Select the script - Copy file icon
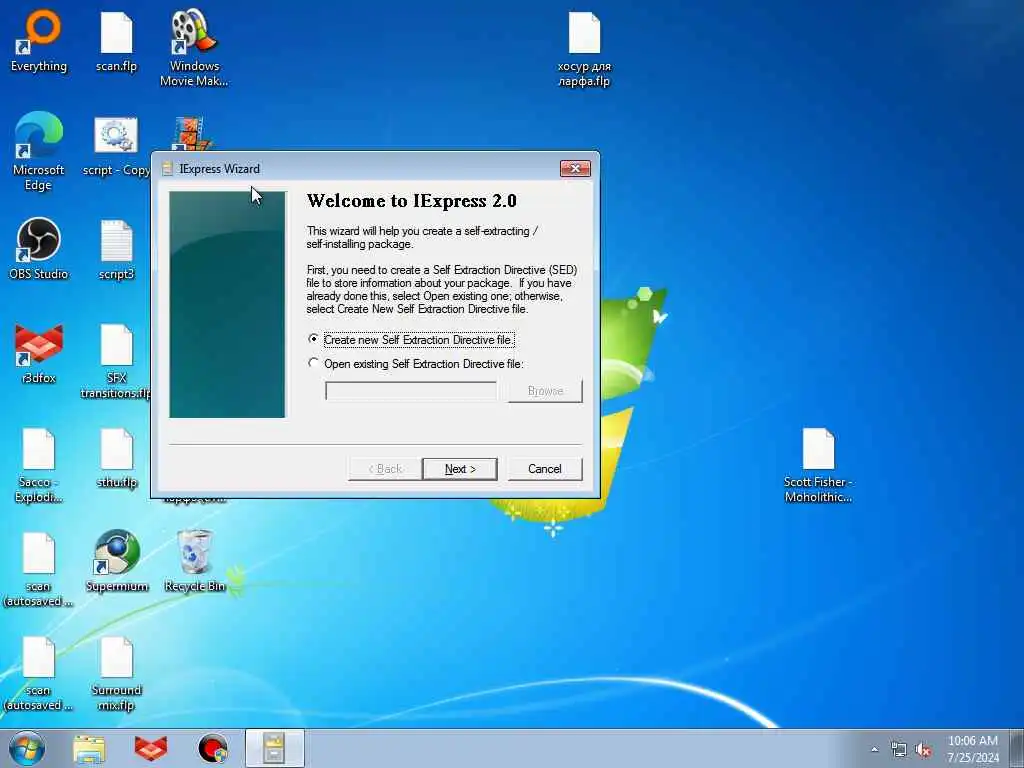The image size is (1024, 768). click(x=116, y=147)
